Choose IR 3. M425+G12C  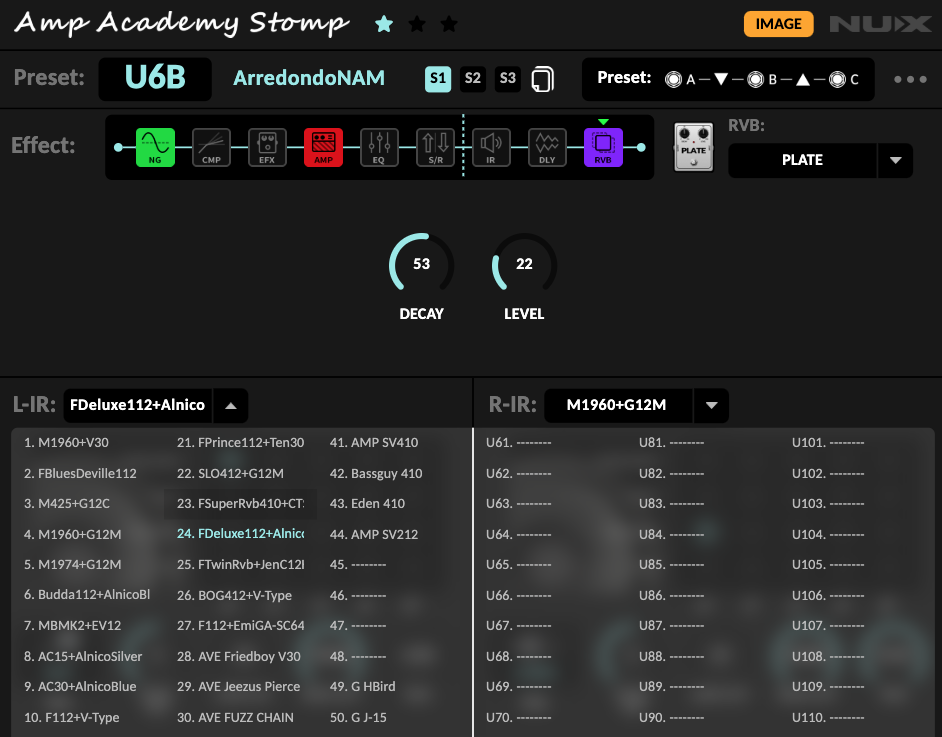click(x=67, y=503)
